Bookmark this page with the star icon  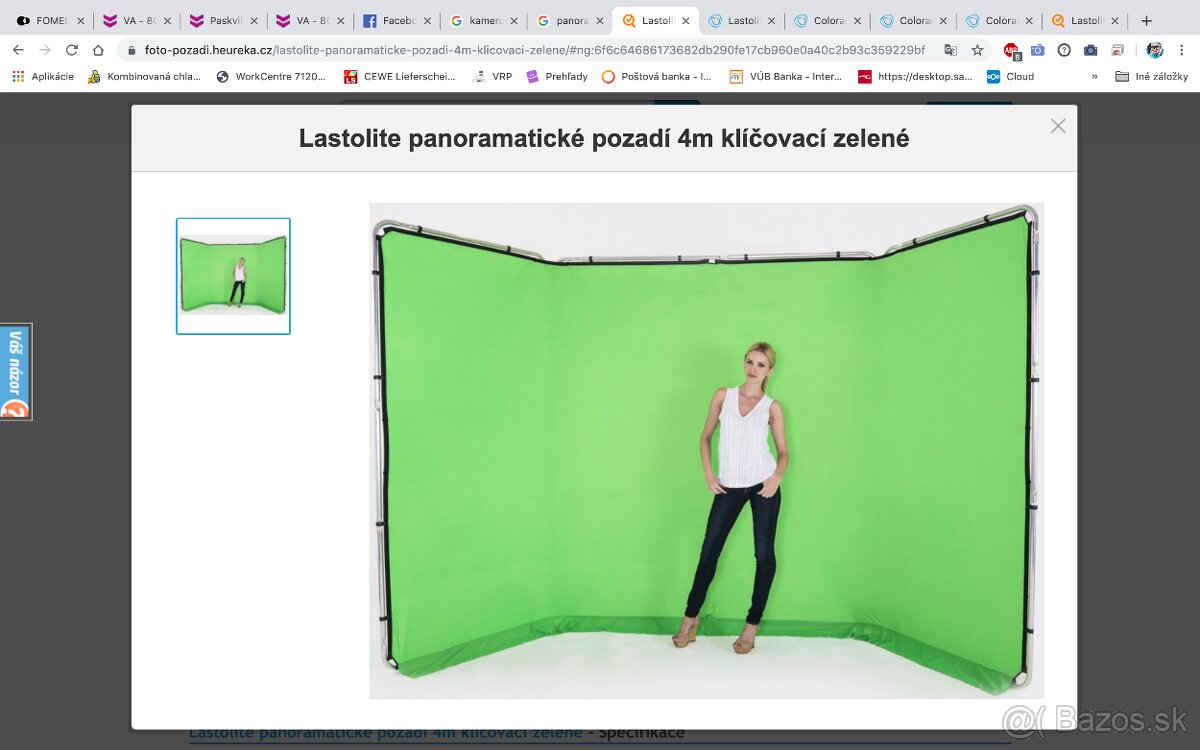point(977,50)
